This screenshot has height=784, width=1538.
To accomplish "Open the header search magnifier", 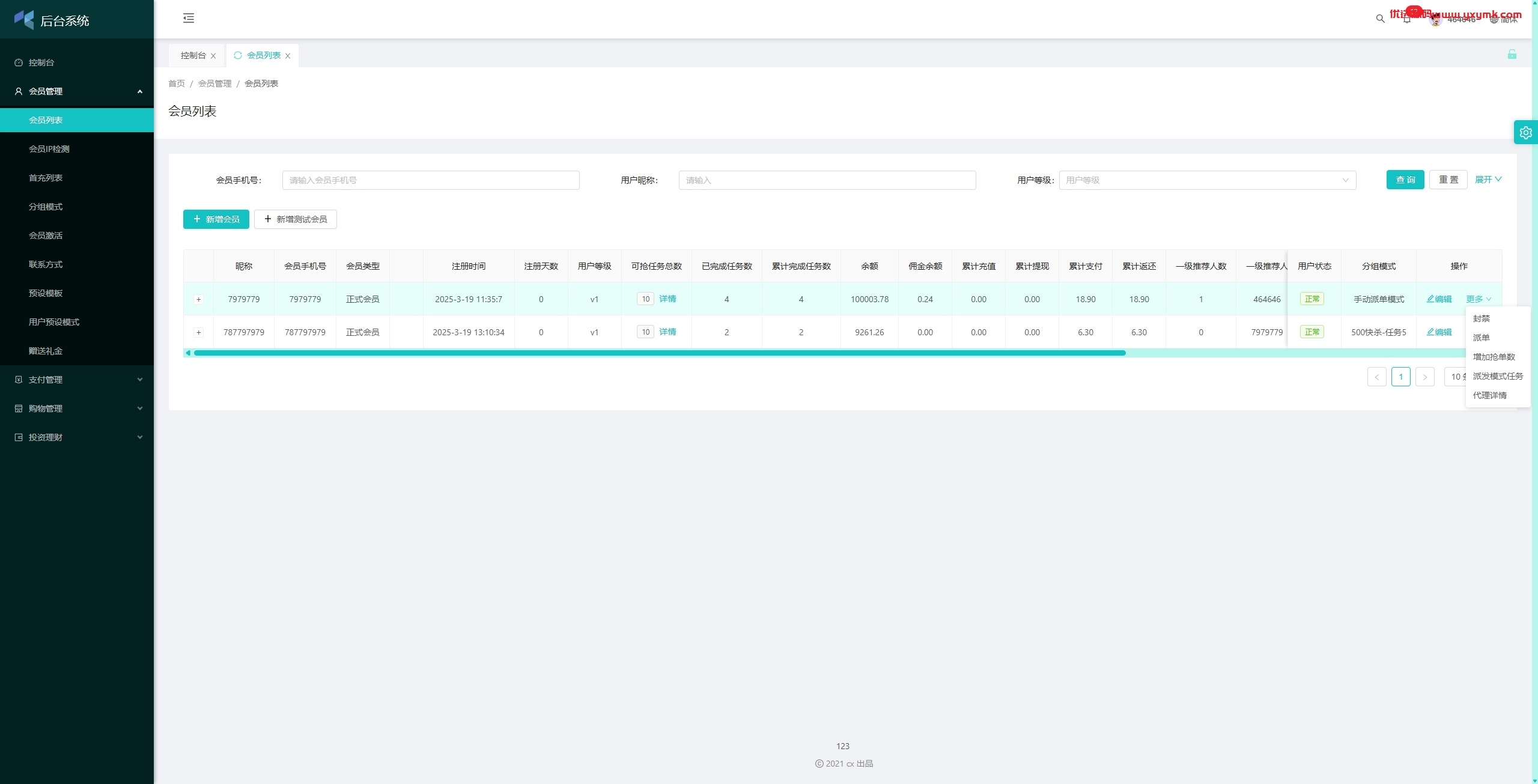I will (x=1380, y=19).
